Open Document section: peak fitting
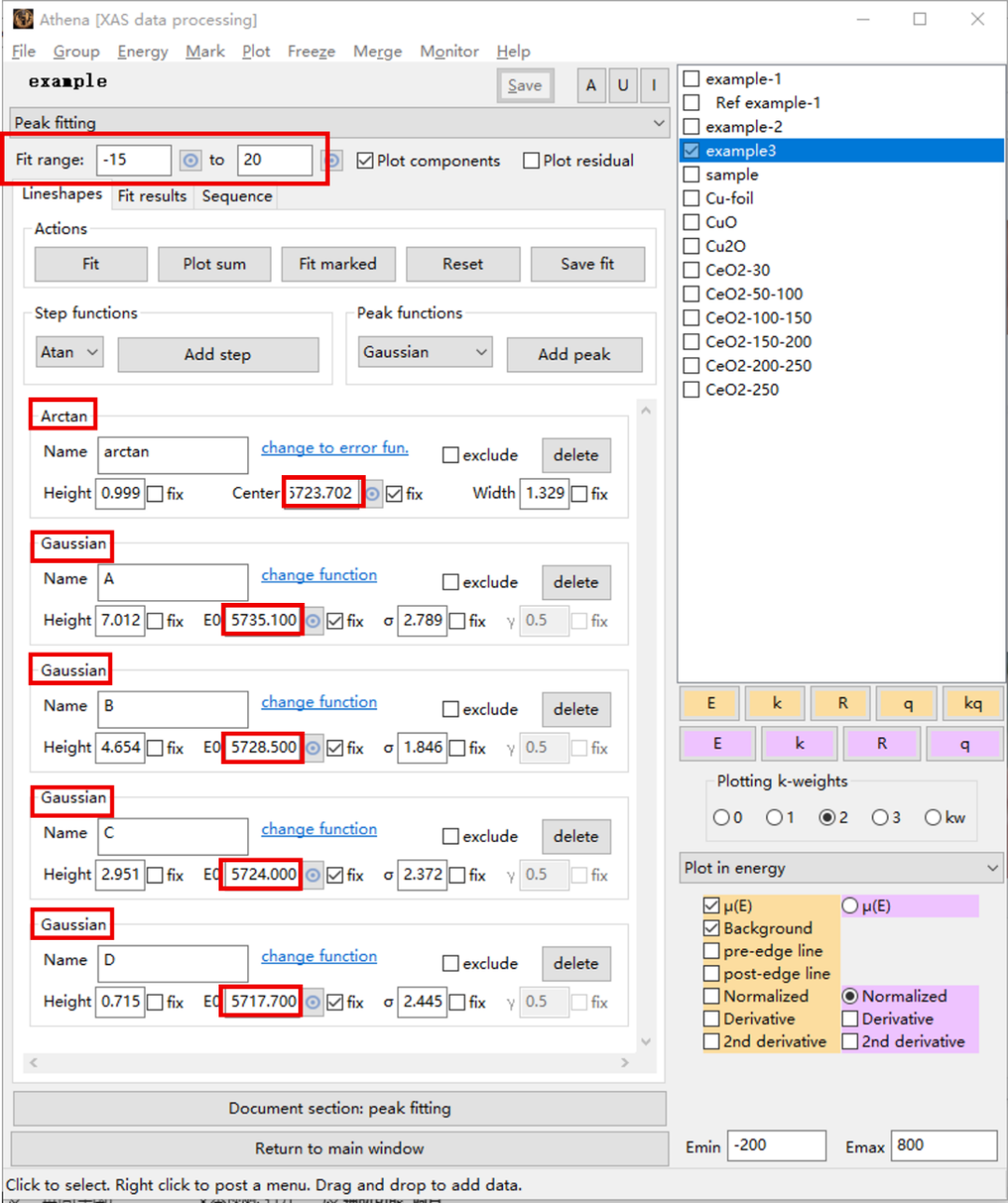The width and height of the screenshot is (1008, 1203). tap(340, 1109)
